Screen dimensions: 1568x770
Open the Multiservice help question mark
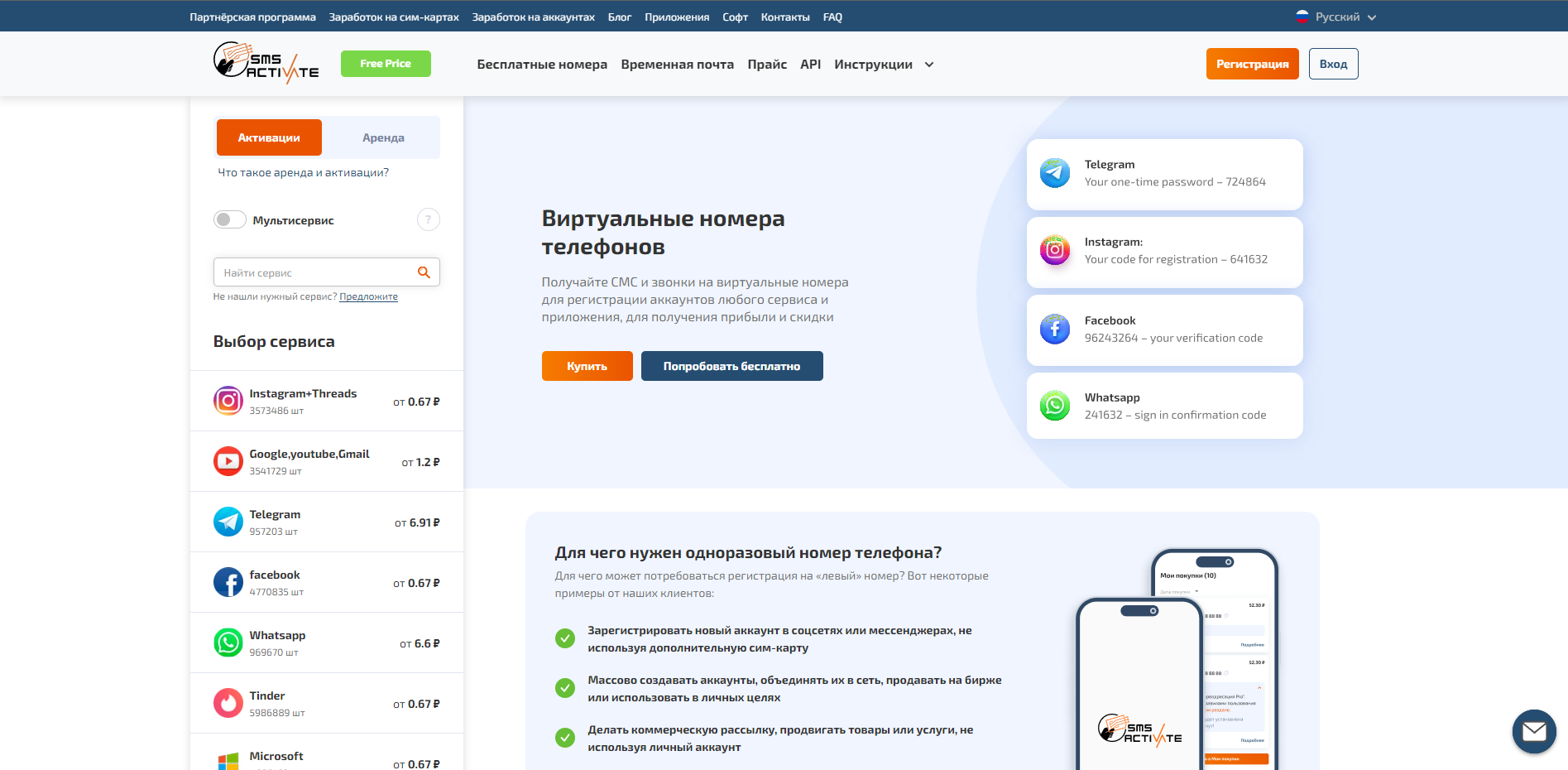coord(428,219)
